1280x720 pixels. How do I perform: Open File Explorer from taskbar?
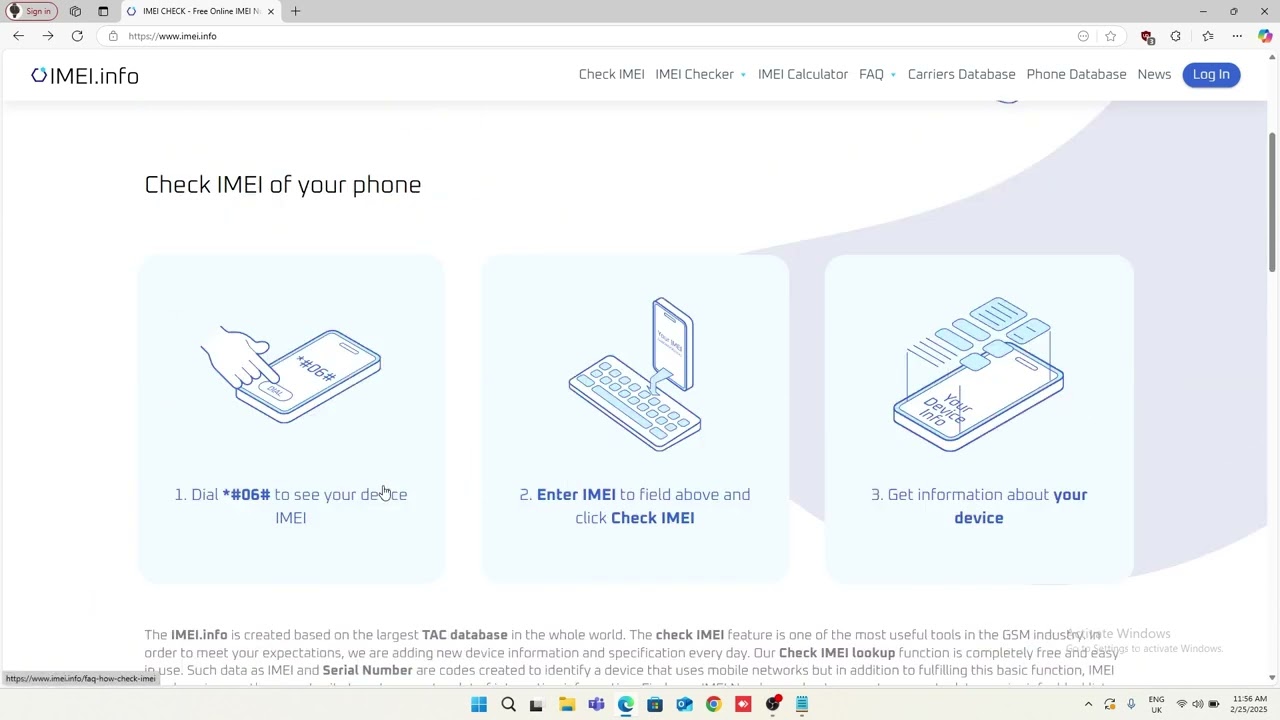click(567, 705)
